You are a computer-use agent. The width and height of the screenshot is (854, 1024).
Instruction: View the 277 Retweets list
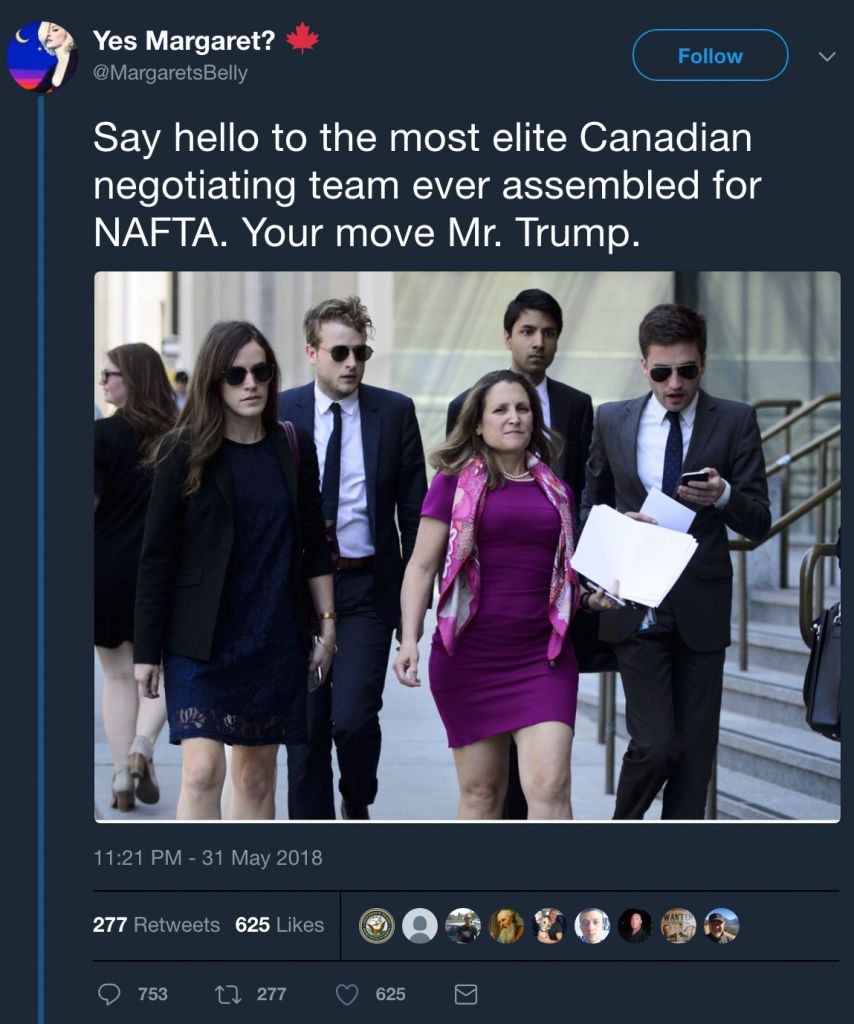click(x=156, y=925)
